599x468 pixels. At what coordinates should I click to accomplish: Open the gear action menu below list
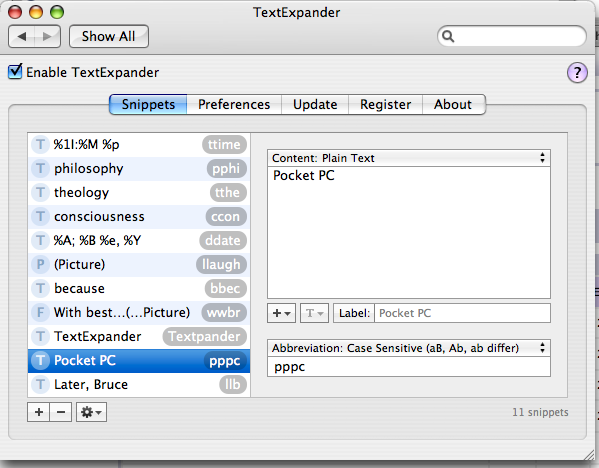click(x=91, y=412)
